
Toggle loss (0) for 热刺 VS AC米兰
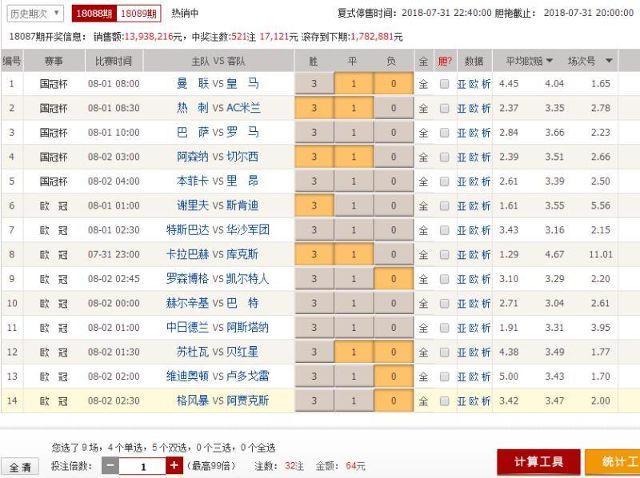point(393,108)
